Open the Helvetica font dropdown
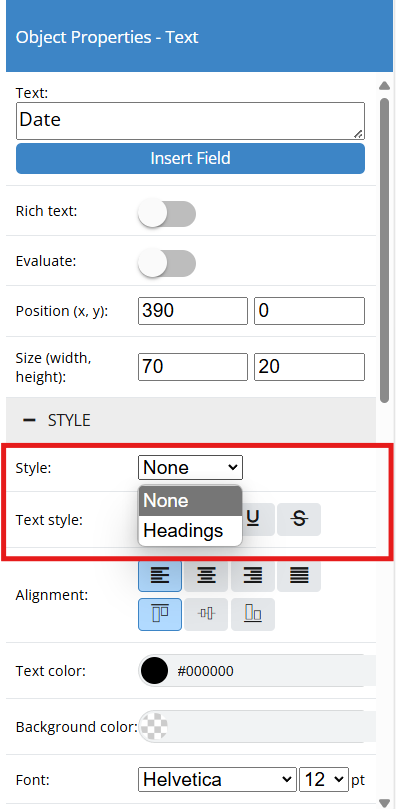This screenshot has height=809, width=396. 218,779
